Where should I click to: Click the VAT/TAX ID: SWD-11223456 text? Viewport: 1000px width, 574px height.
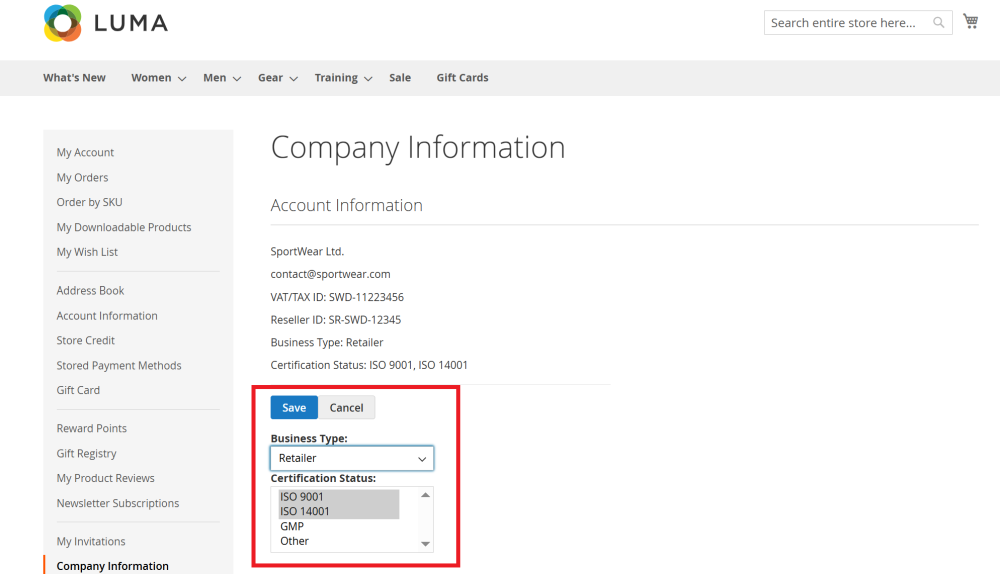click(337, 297)
